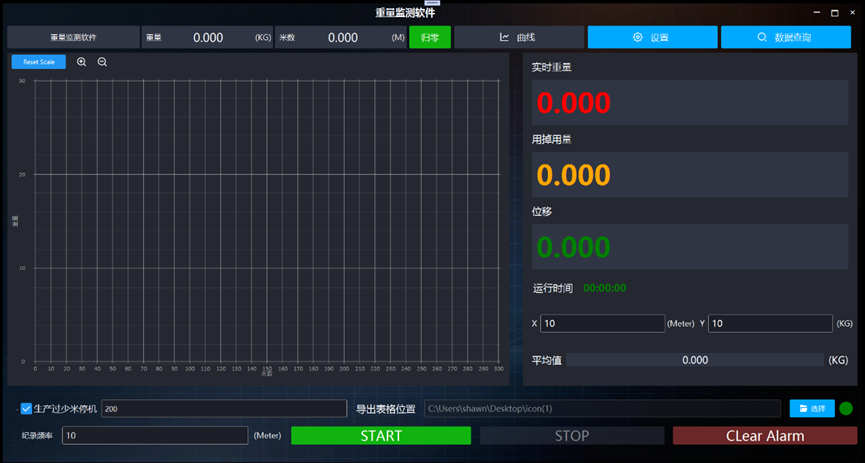Maximize the 重量监测软件 window

click(x=835, y=13)
